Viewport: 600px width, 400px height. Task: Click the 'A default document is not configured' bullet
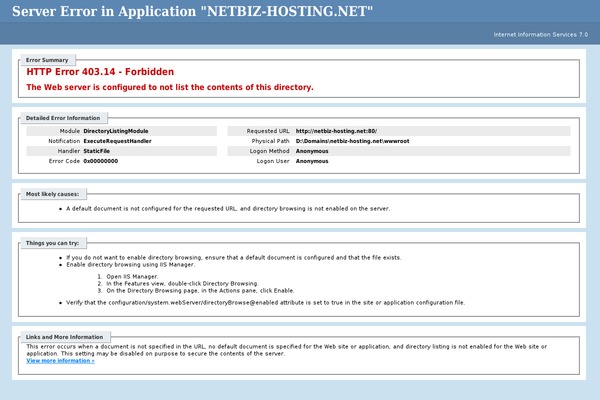pyautogui.click(x=228, y=209)
